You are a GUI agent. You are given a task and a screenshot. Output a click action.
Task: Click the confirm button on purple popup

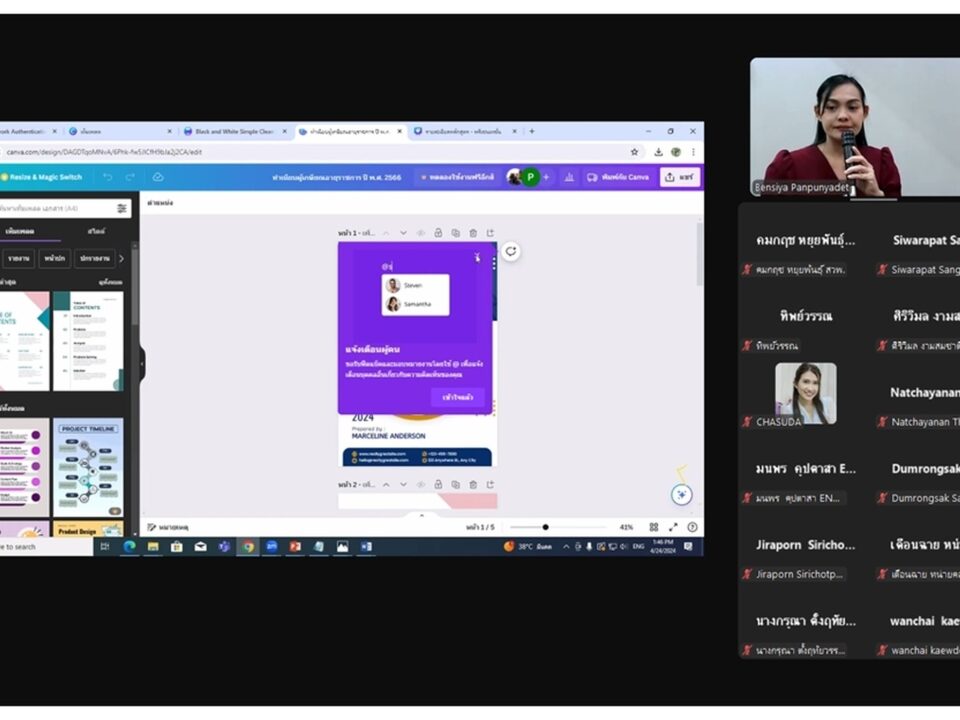tap(458, 397)
